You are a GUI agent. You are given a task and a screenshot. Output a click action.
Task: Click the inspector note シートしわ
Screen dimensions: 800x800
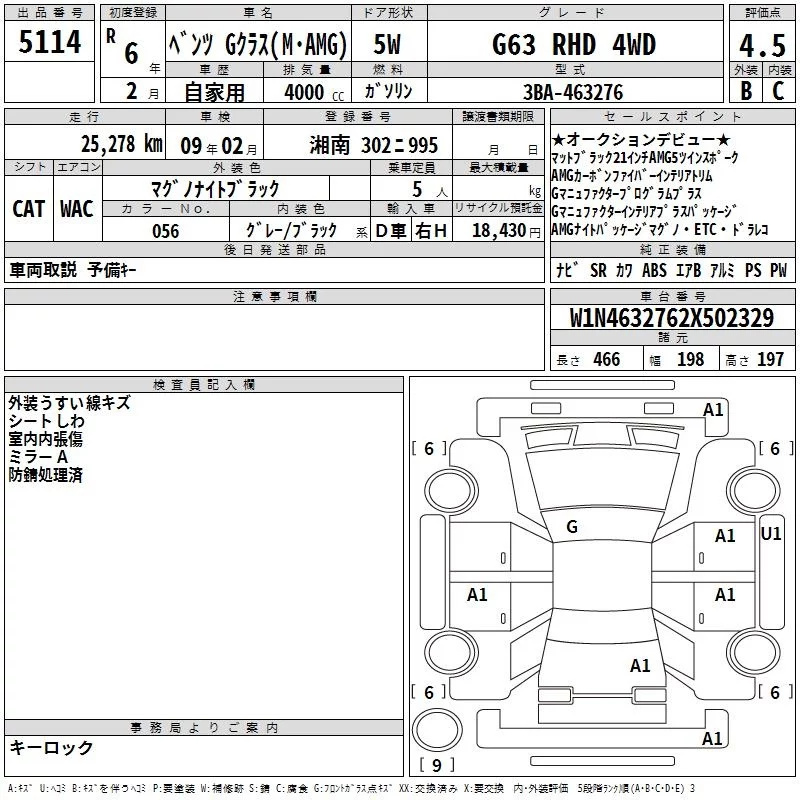46,421
